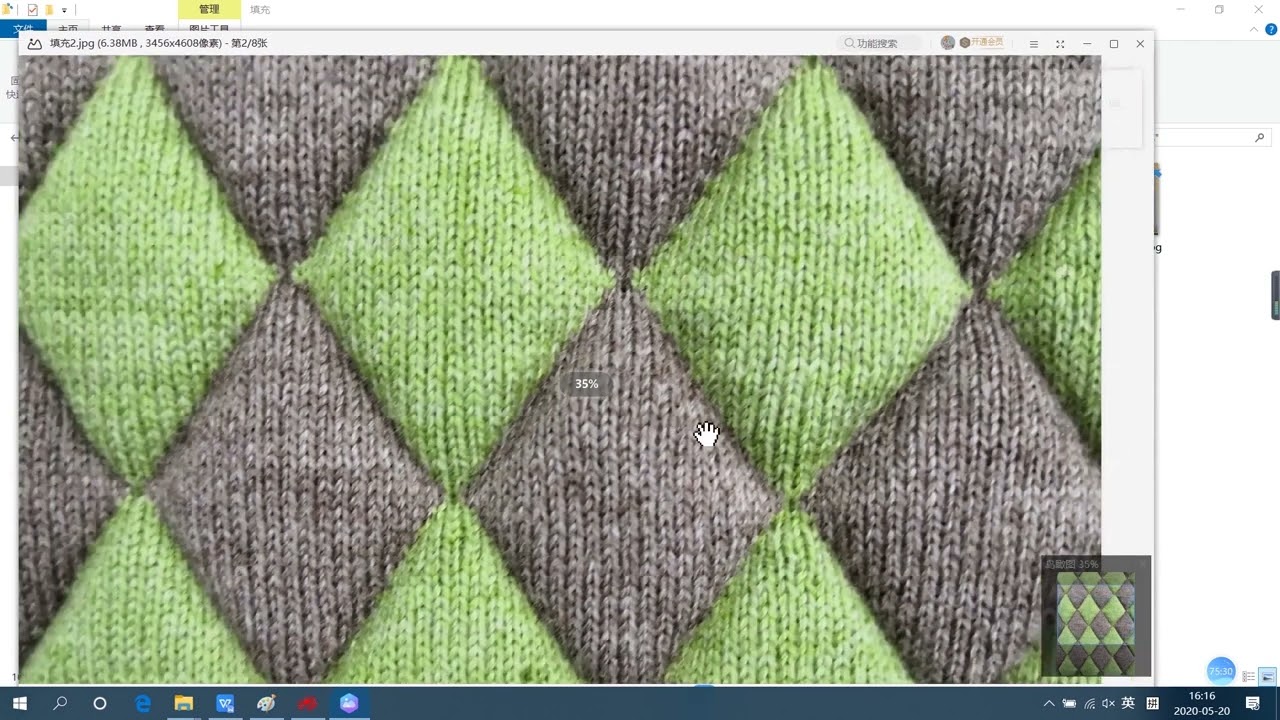The image size is (1280, 720).
Task: Click the blue 75:30 timer bubble
Action: click(x=1220, y=671)
